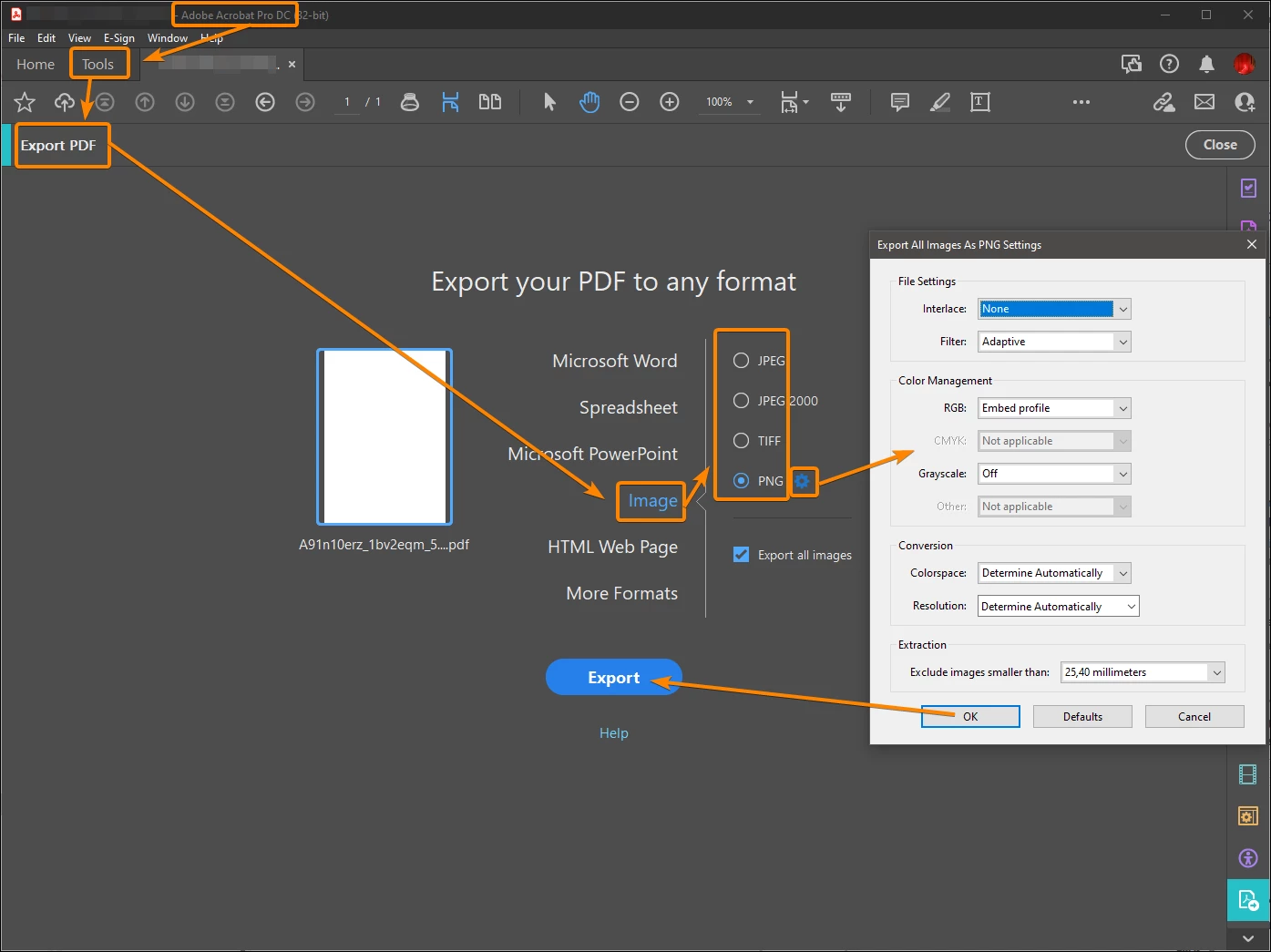Switch to the Tools tab

click(98, 64)
